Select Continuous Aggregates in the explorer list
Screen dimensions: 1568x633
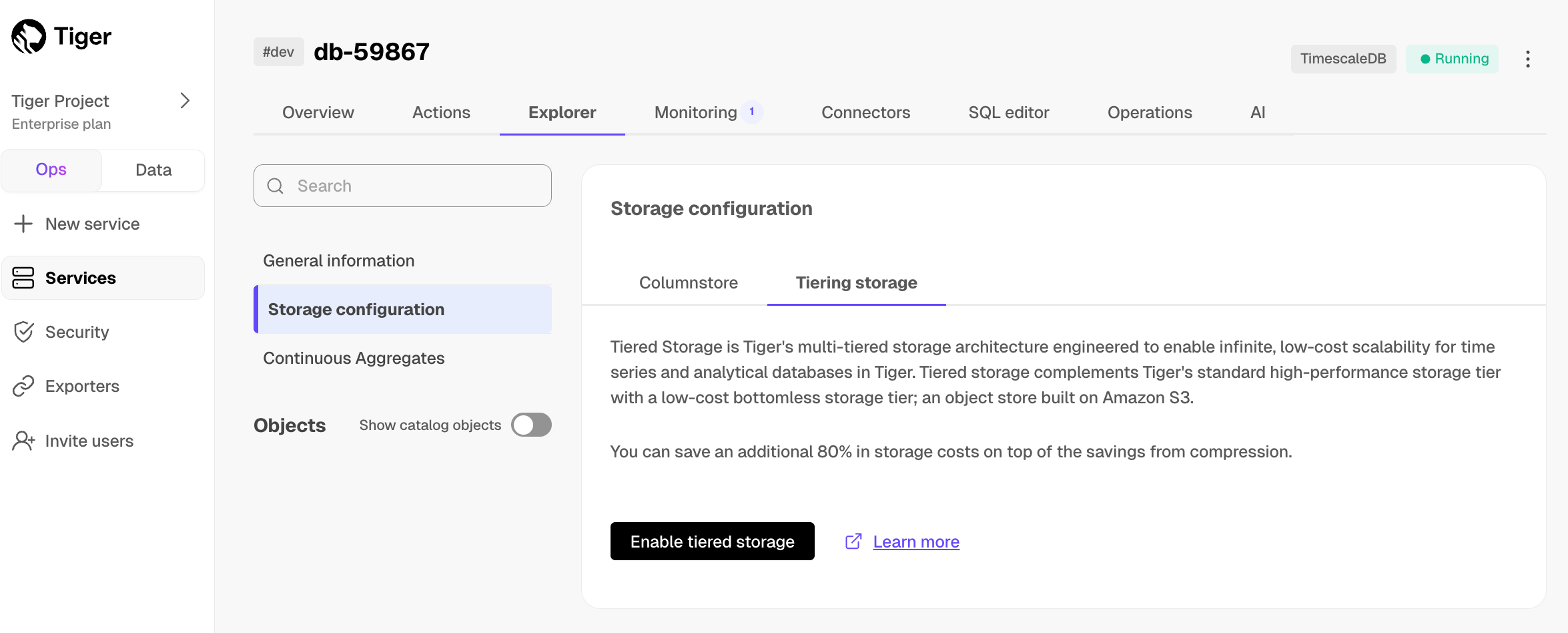pyautogui.click(x=354, y=358)
